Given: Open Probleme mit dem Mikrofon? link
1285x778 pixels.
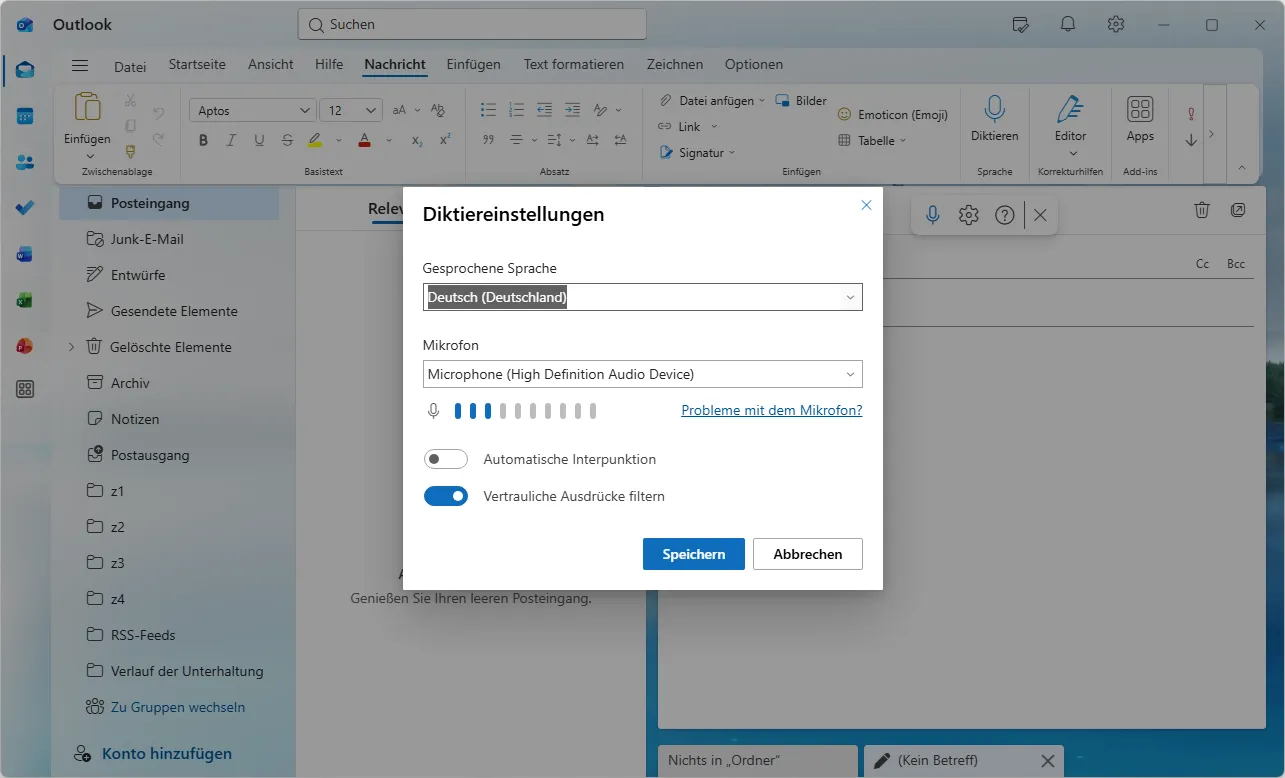Looking at the screenshot, I should click(772, 410).
